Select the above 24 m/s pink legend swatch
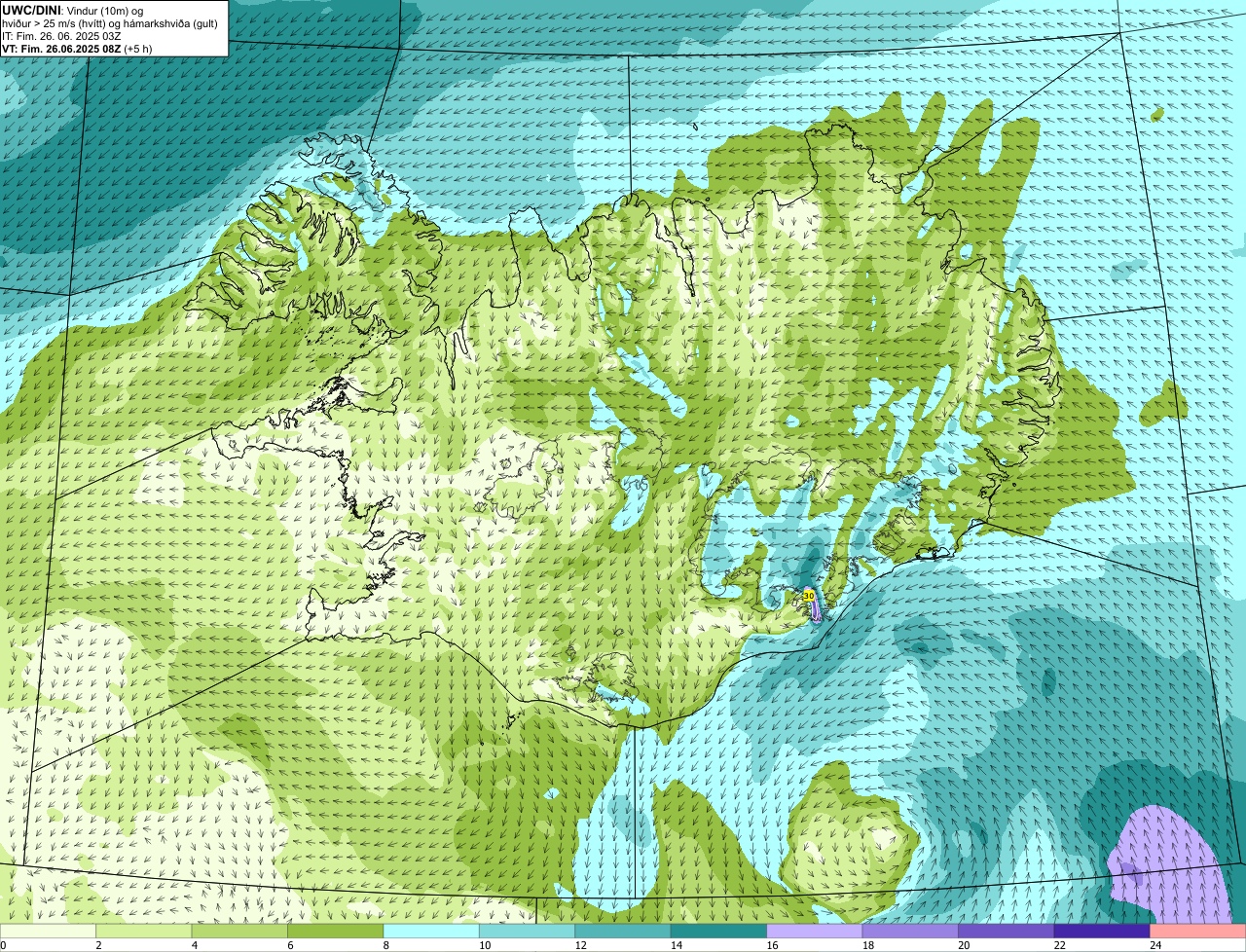The height and width of the screenshot is (952, 1246). 1198,932
